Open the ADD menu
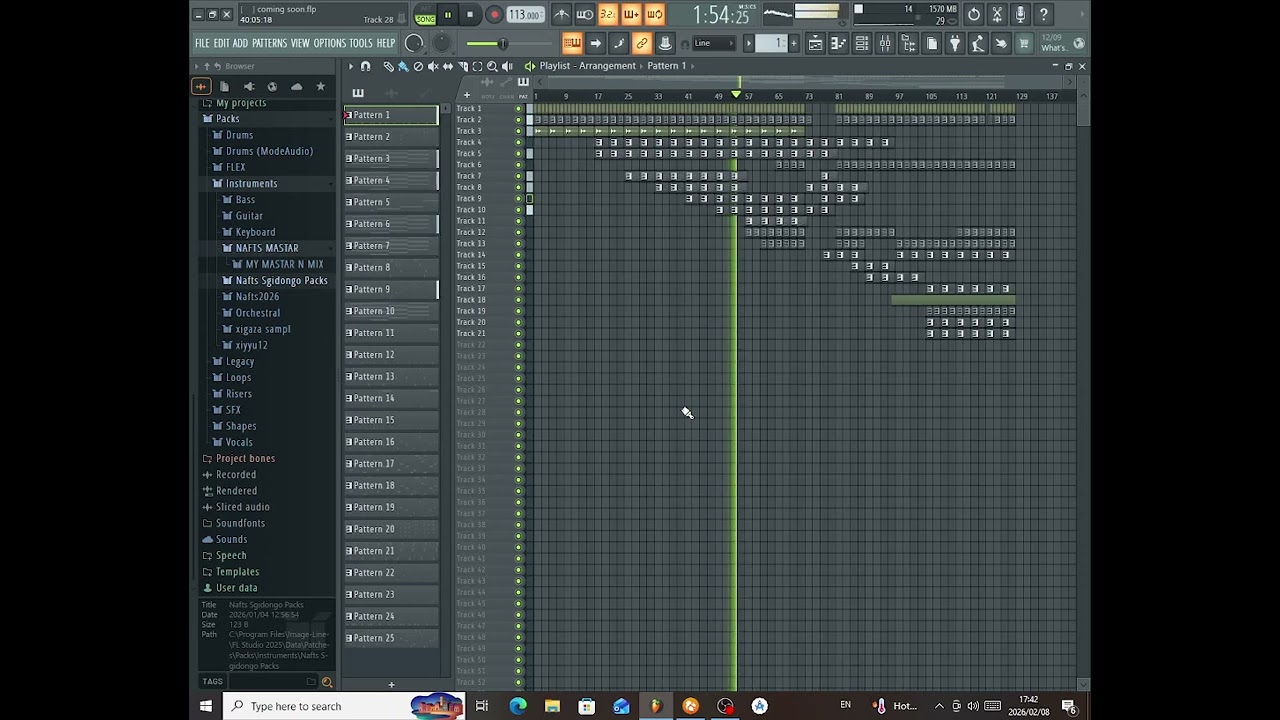This screenshot has width=1280, height=720. (x=240, y=43)
